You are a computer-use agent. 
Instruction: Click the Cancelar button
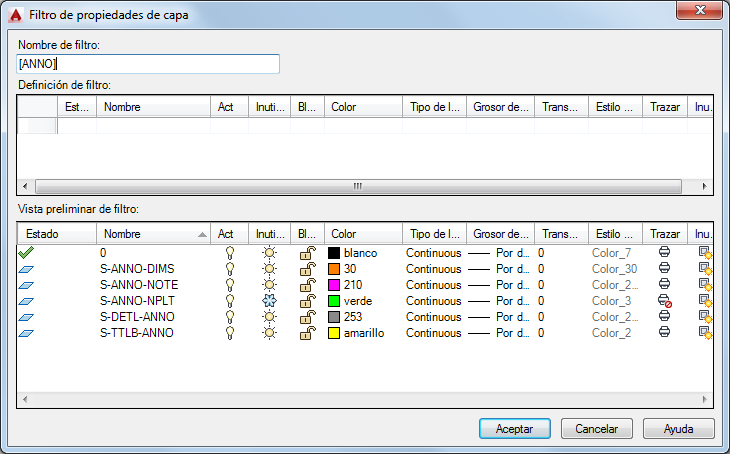click(596, 428)
